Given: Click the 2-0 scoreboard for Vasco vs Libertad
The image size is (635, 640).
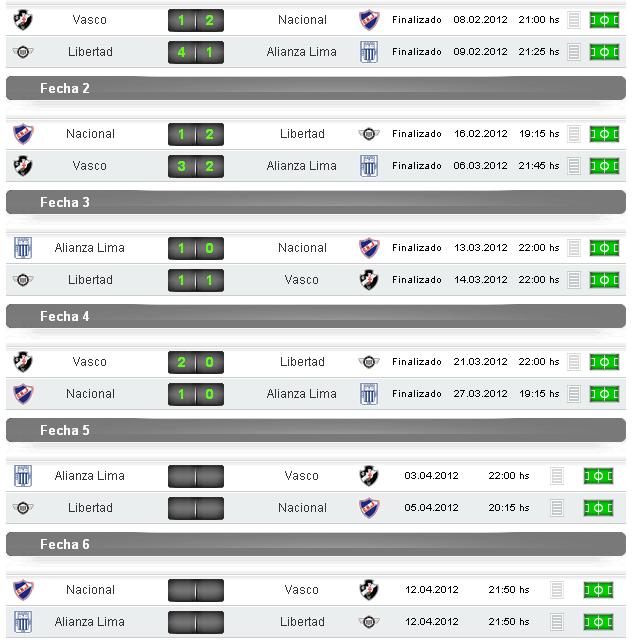Looking at the screenshot, I should pyautogui.click(x=196, y=362).
